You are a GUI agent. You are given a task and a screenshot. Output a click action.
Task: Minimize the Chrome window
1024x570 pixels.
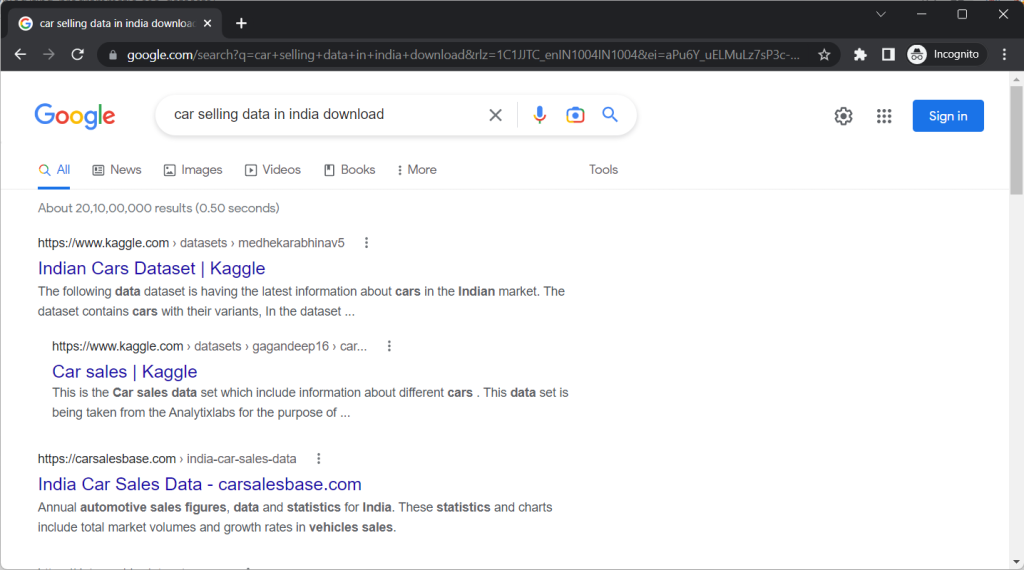pyautogui.click(x=921, y=14)
